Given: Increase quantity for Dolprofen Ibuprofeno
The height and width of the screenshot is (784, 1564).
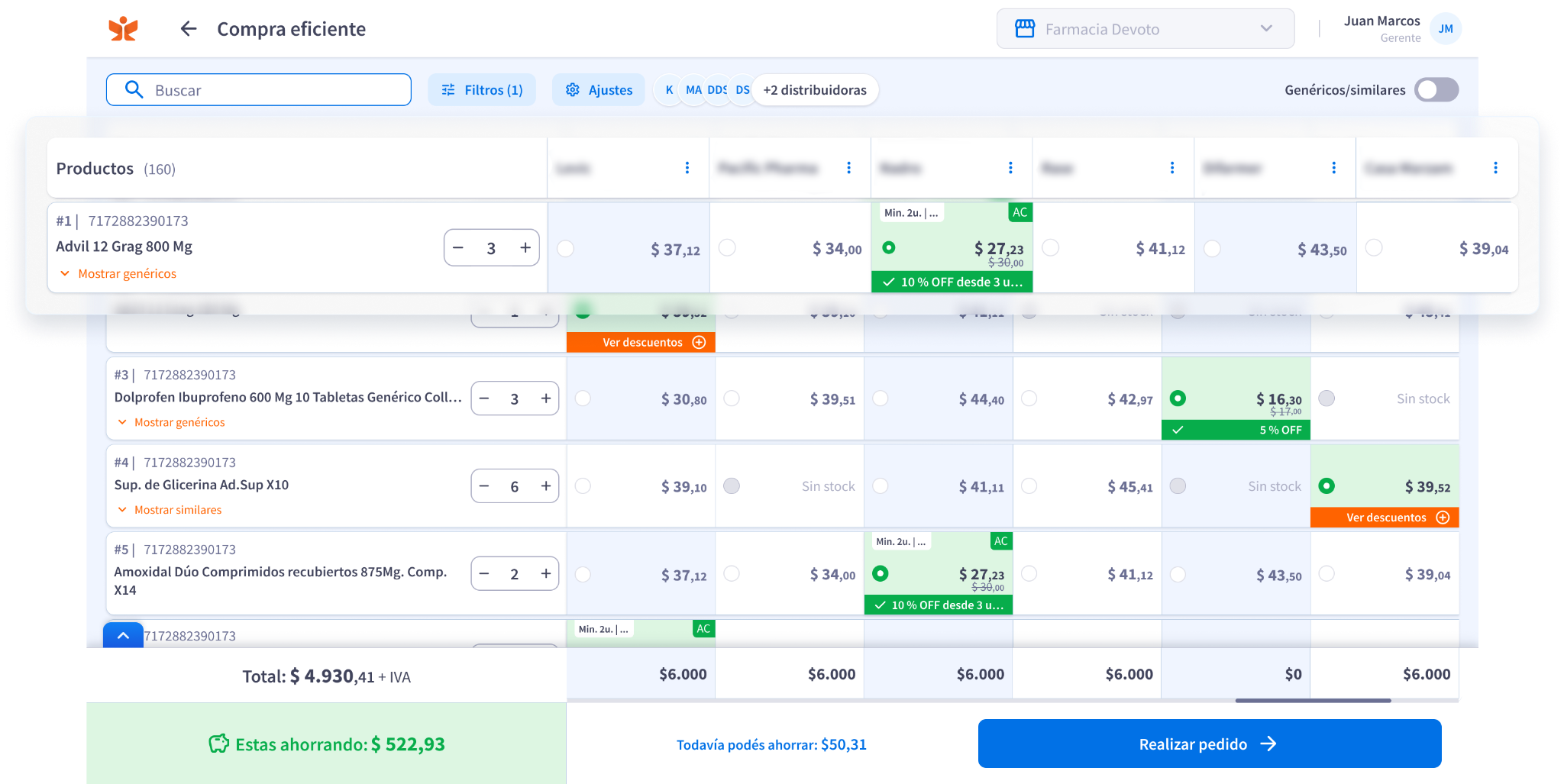Looking at the screenshot, I should (546, 398).
